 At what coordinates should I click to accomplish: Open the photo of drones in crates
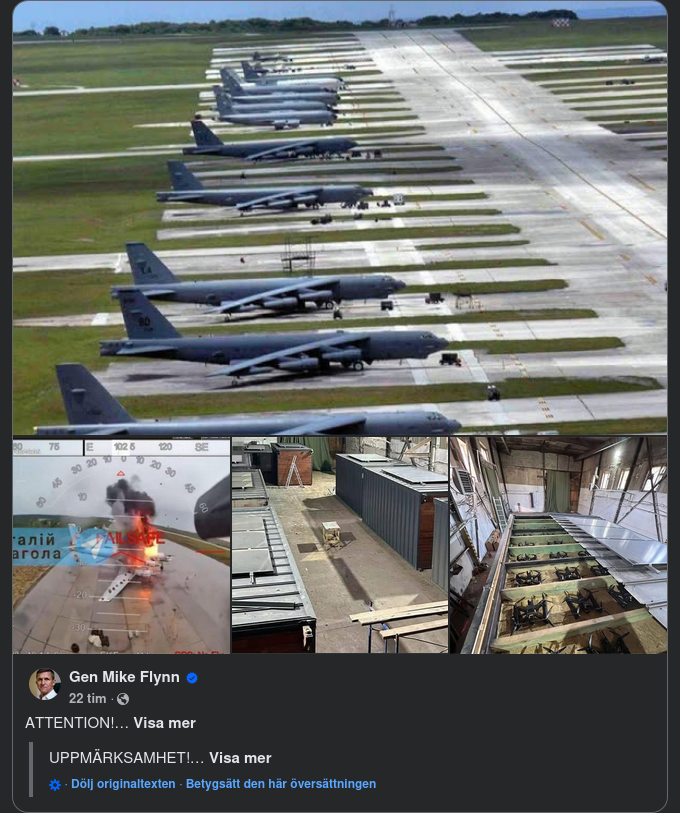click(558, 545)
